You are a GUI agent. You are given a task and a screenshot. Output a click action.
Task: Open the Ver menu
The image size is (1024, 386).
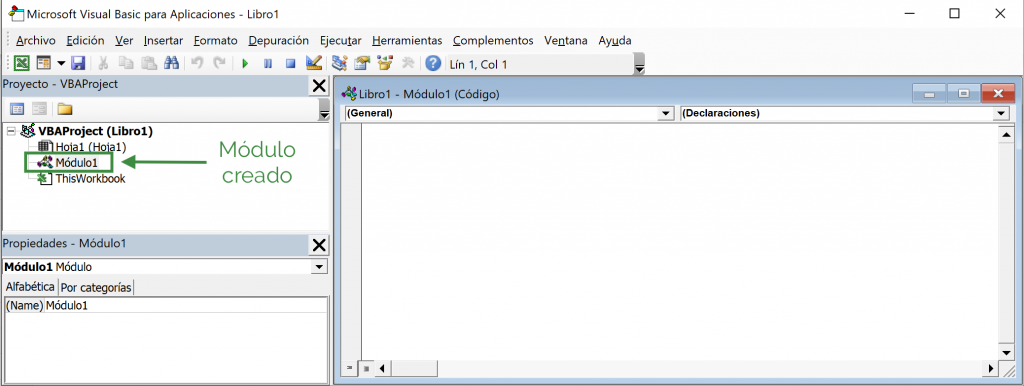124,40
